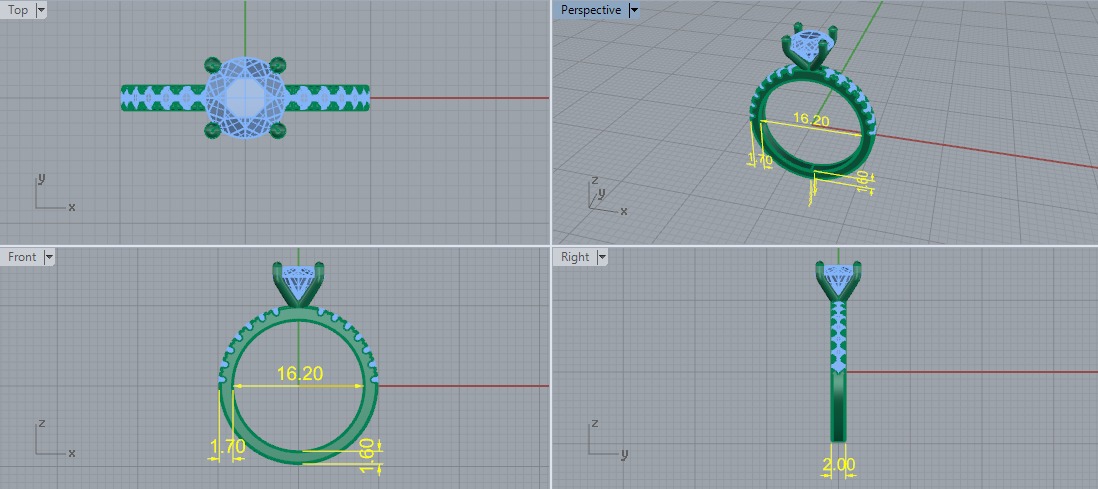This screenshot has height=489, width=1098.
Task: Activate the Right viewport title label
Action: [x=575, y=257]
